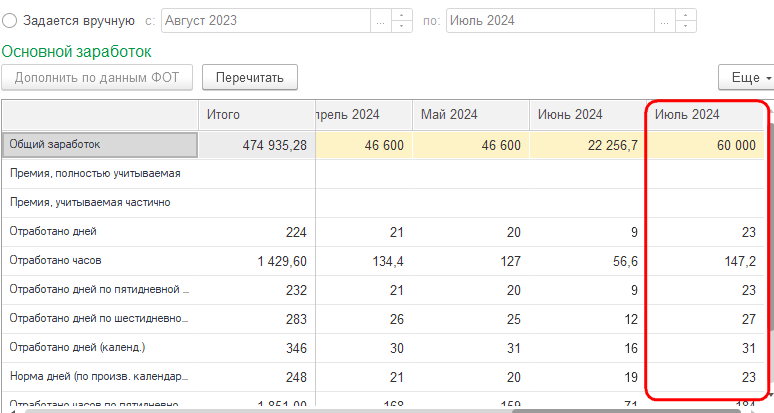Screen dimensions: 774x413
Task: Select norm days total 248
Action: (x=257, y=377)
